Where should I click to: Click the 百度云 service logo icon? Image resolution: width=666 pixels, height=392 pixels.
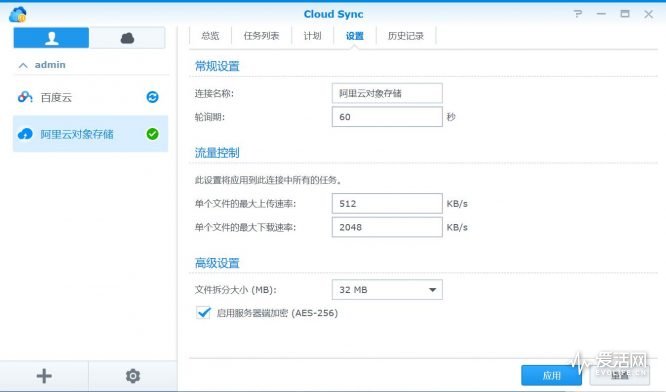(25, 97)
